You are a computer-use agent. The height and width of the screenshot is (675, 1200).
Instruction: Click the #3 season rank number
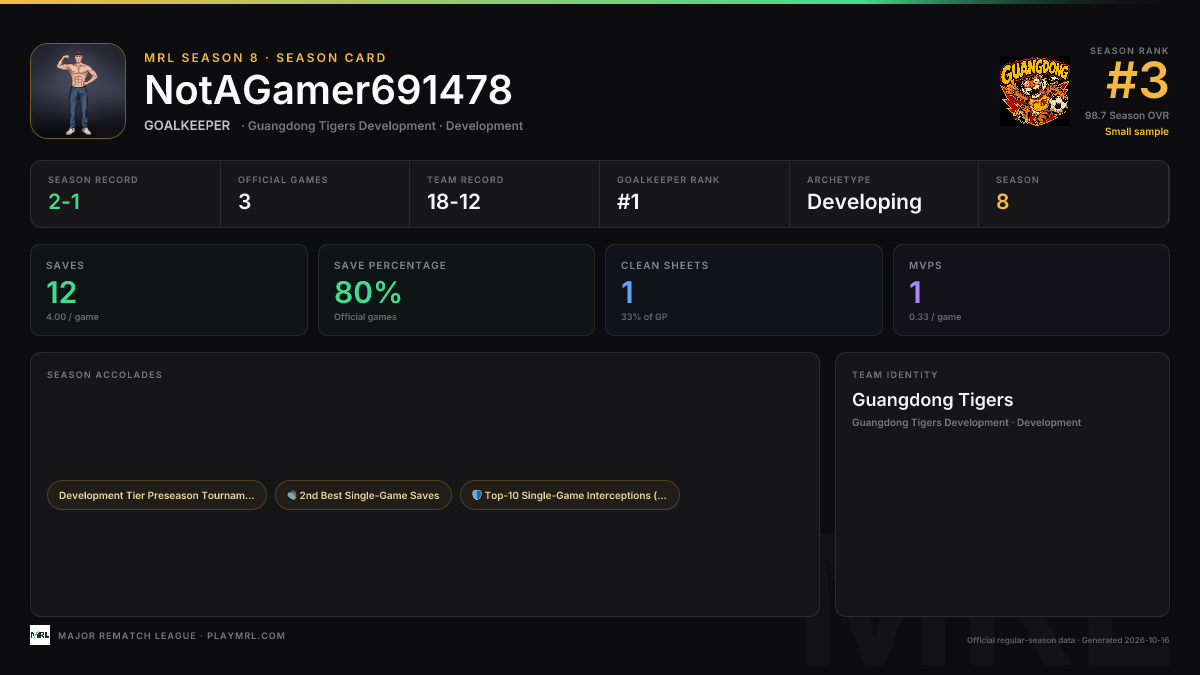pos(1137,81)
